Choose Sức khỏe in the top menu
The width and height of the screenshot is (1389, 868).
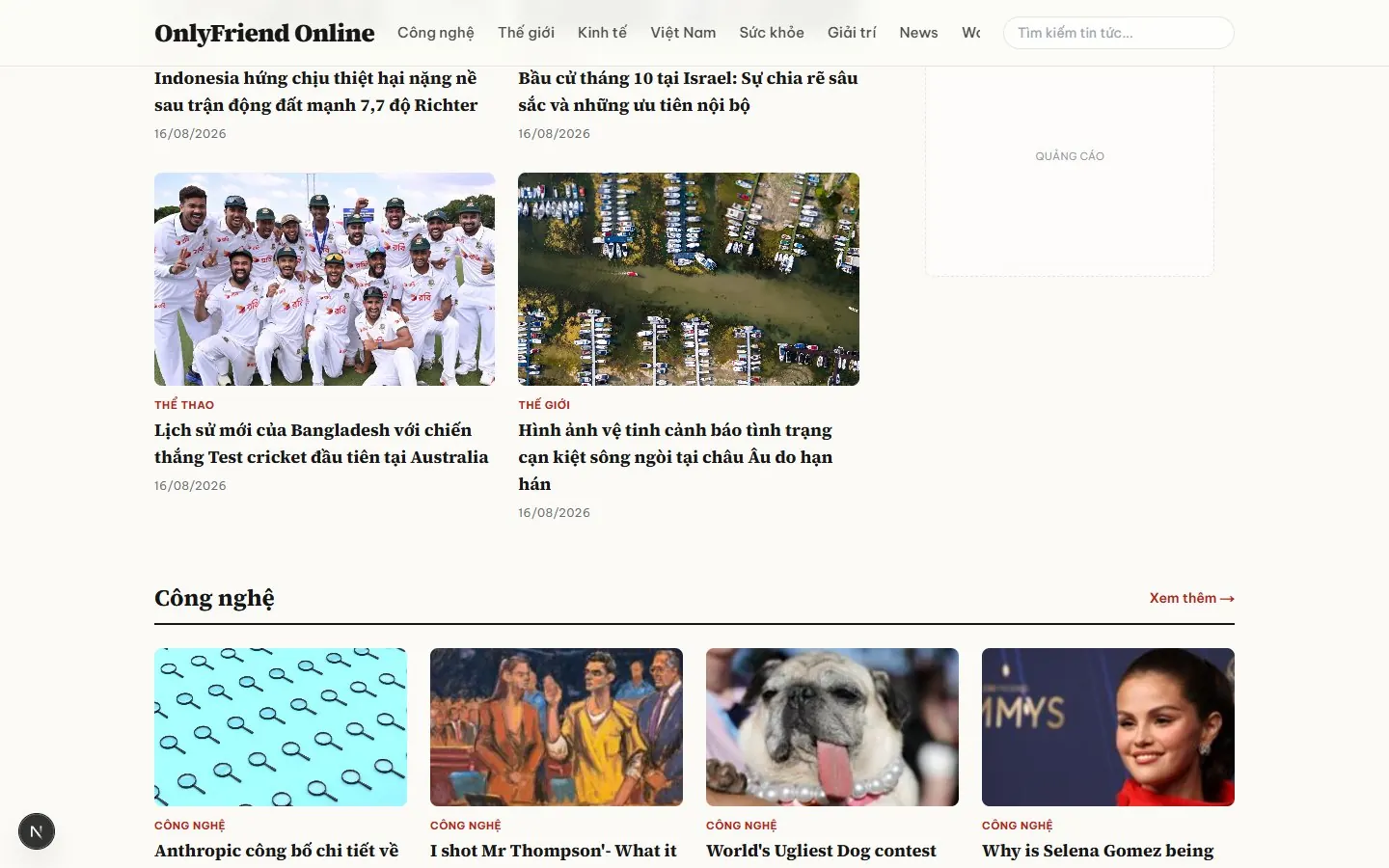point(772,33)
